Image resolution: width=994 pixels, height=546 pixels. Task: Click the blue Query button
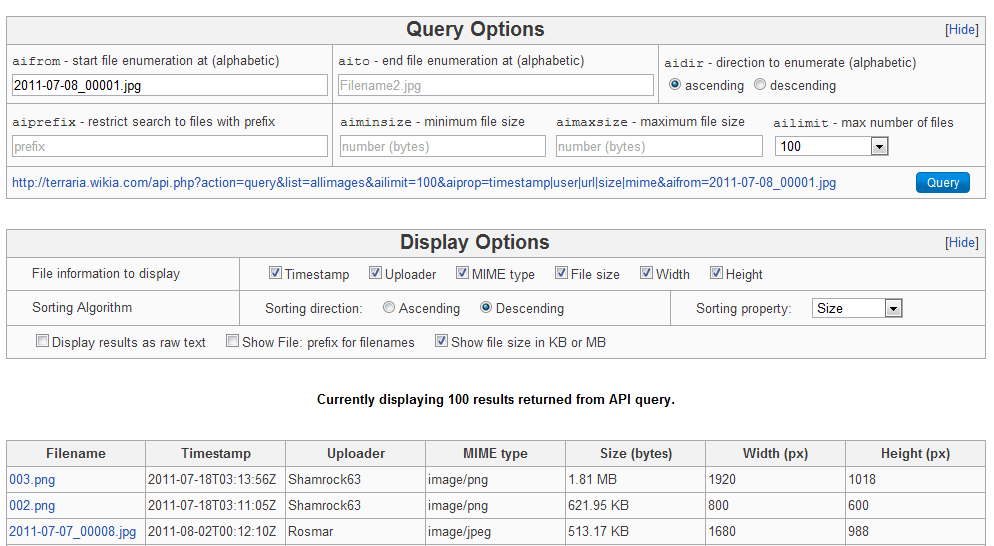942,182
